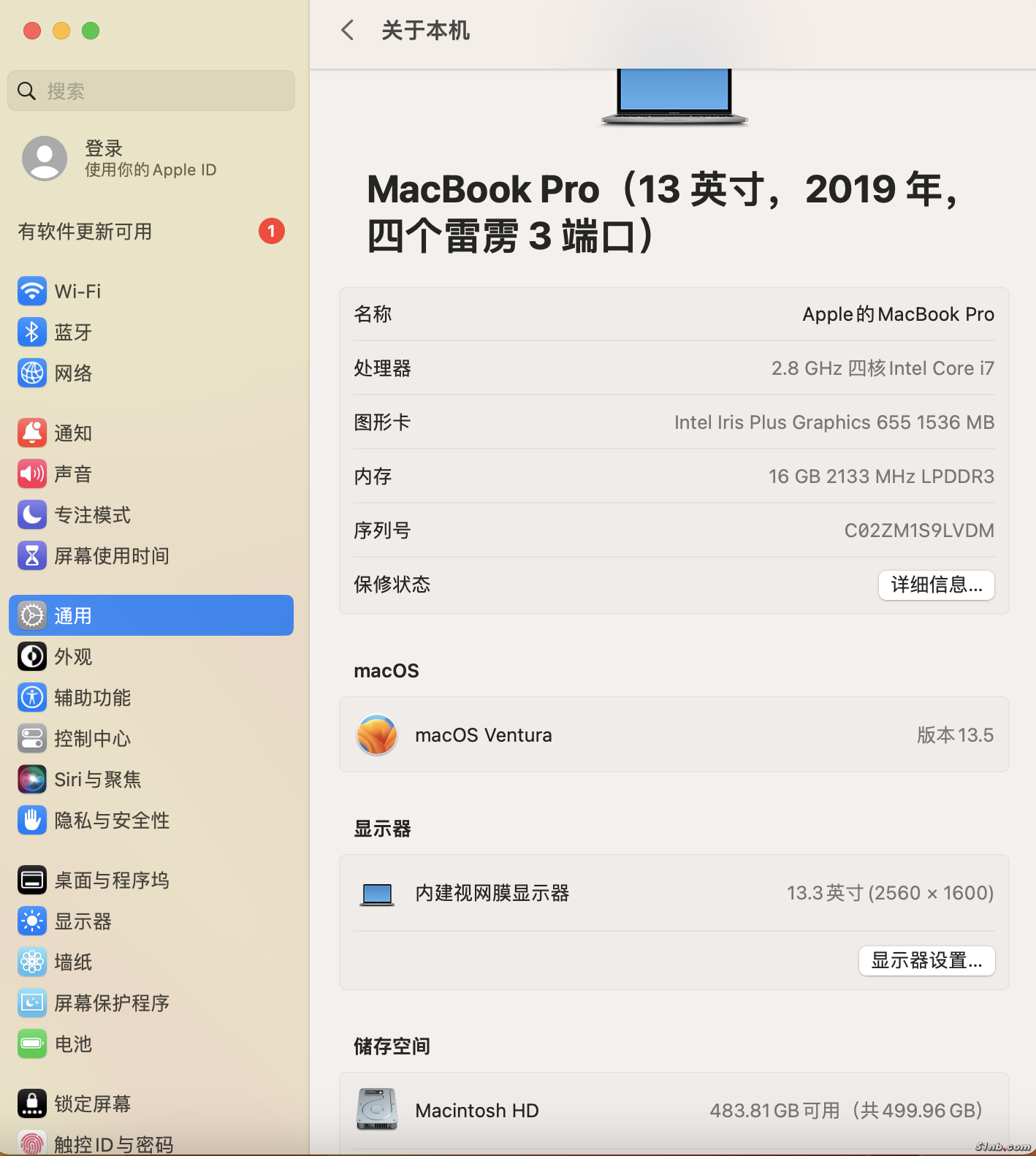Open the Network (网络) globe icon
1036x1156 pixels.
point(31,373)
